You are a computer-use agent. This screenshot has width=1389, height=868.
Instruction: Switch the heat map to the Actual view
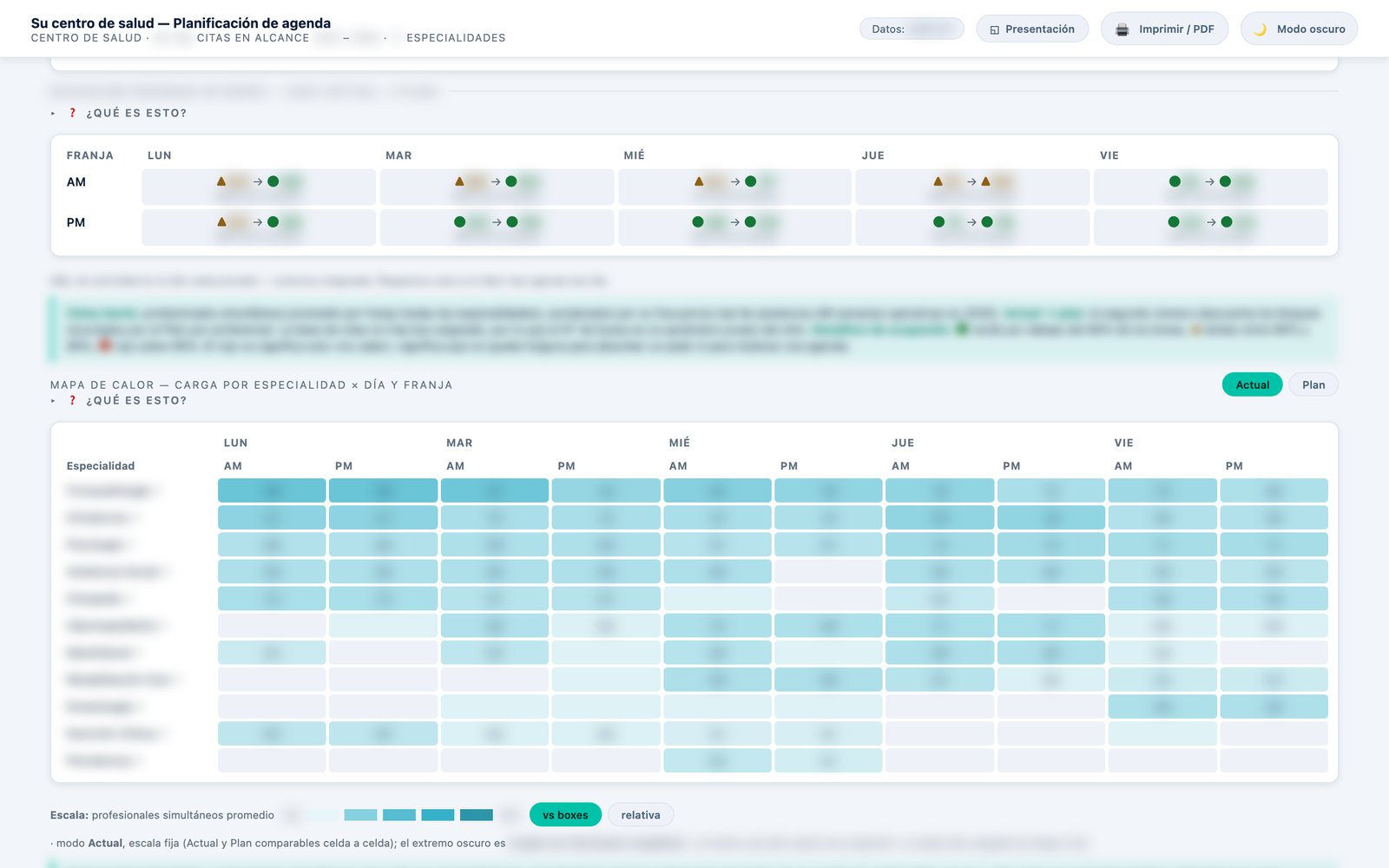coord(1252,385)
